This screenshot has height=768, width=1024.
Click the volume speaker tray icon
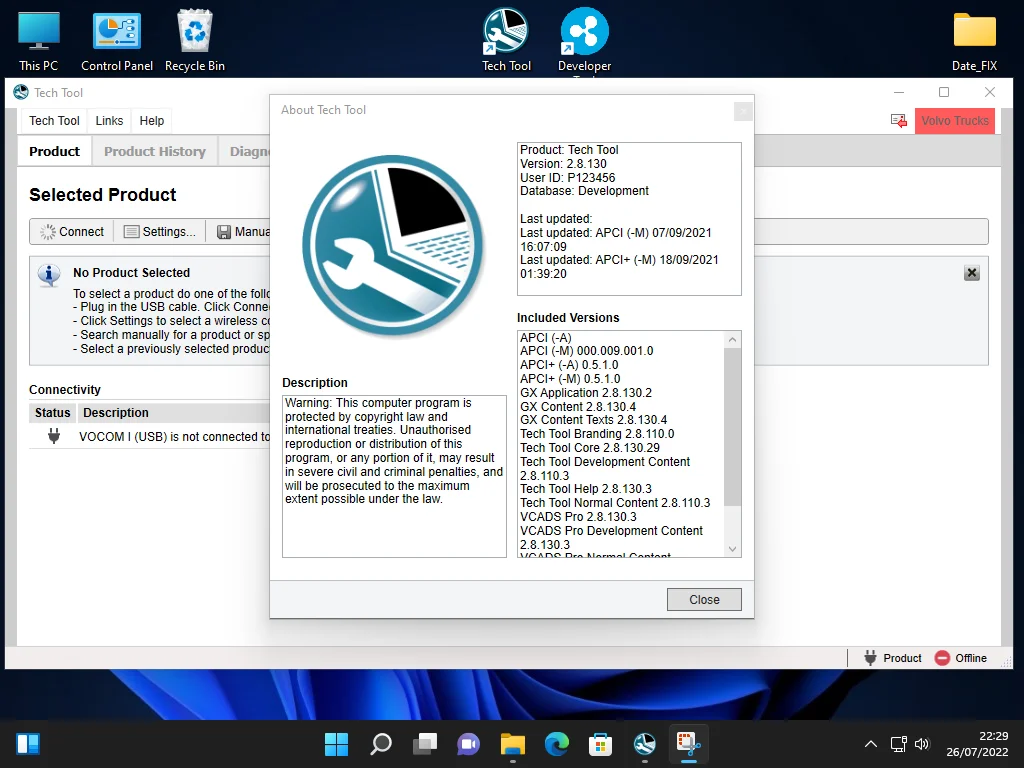pyautogui.click(x=921, y=744)
